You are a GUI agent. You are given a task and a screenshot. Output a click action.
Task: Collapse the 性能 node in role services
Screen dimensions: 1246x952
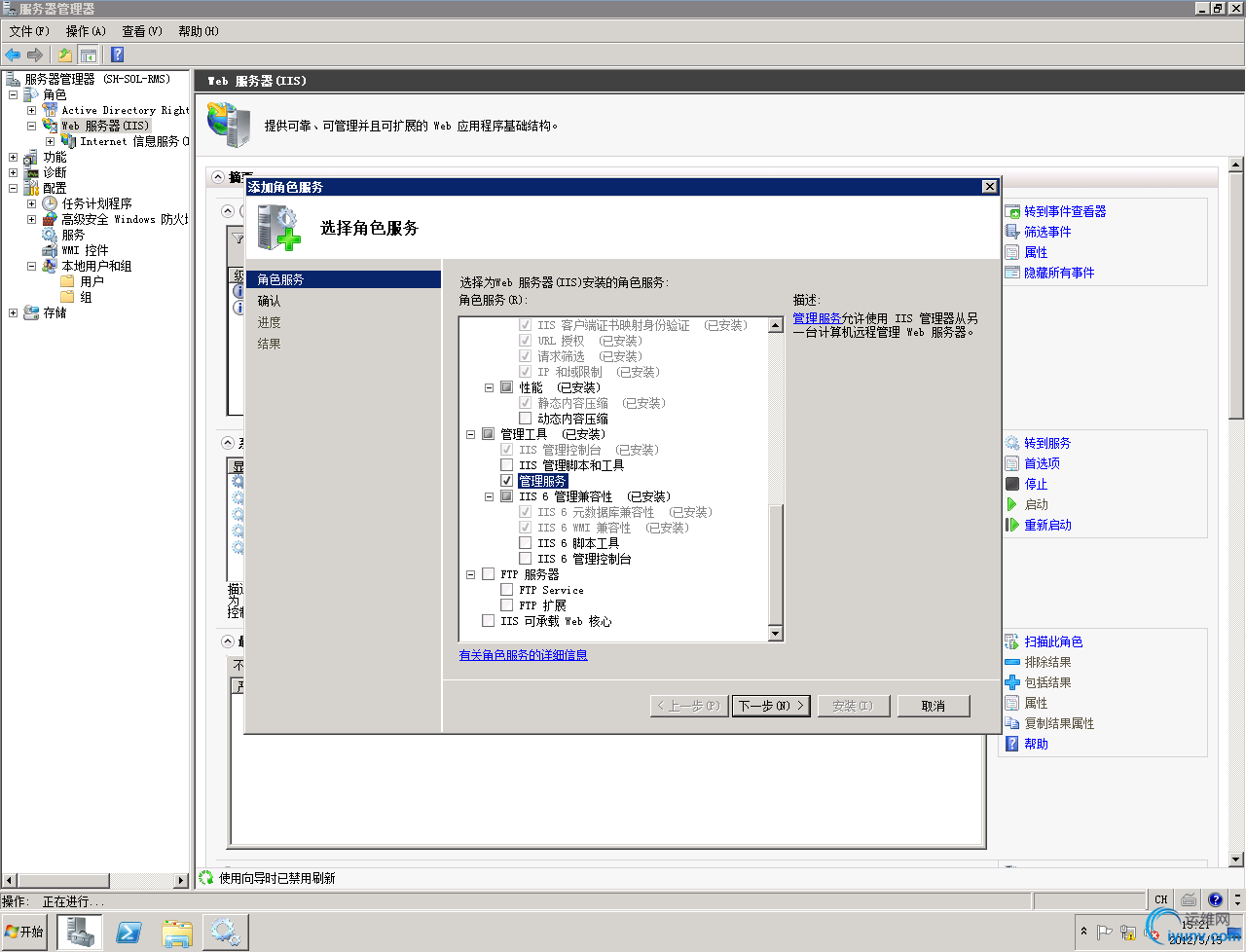490,387
